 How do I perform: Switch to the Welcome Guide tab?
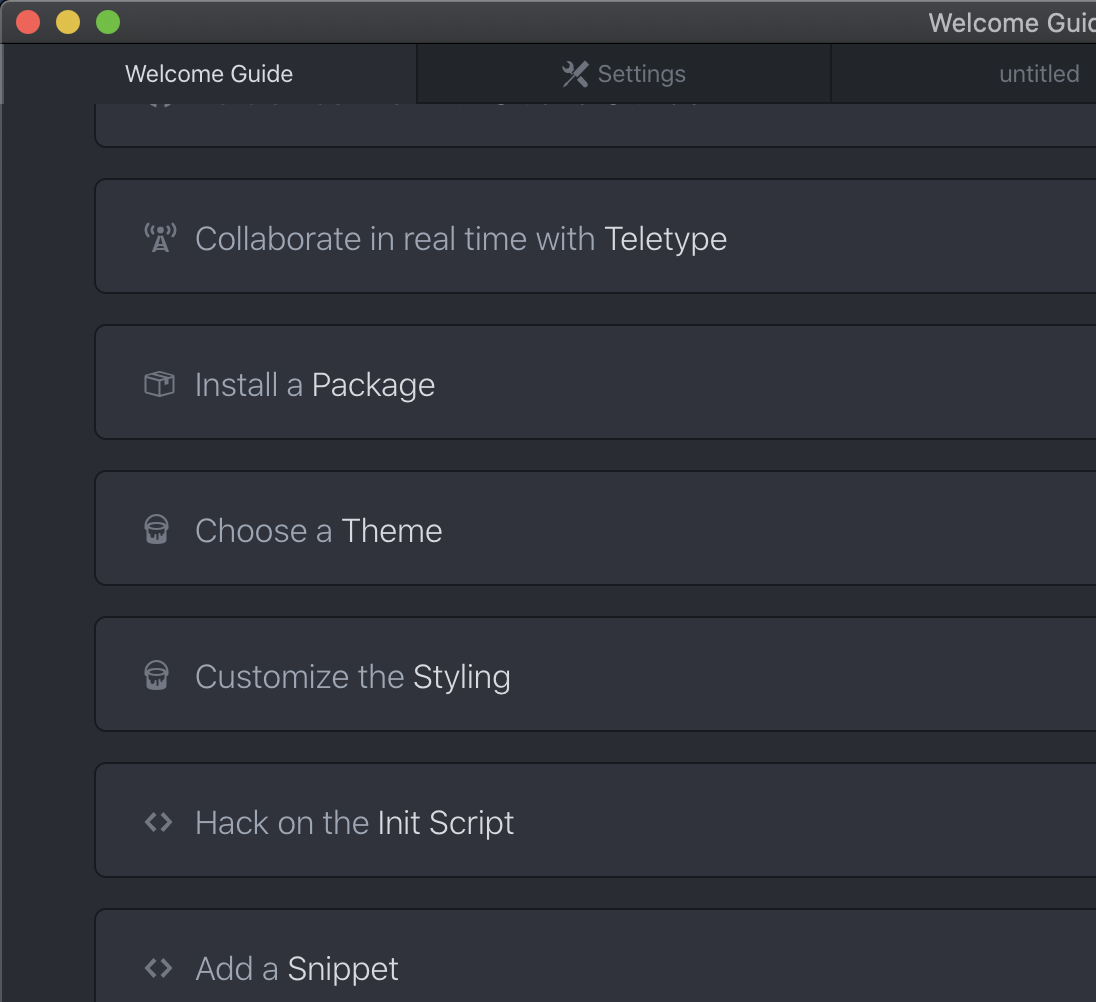tap(209, 74)
